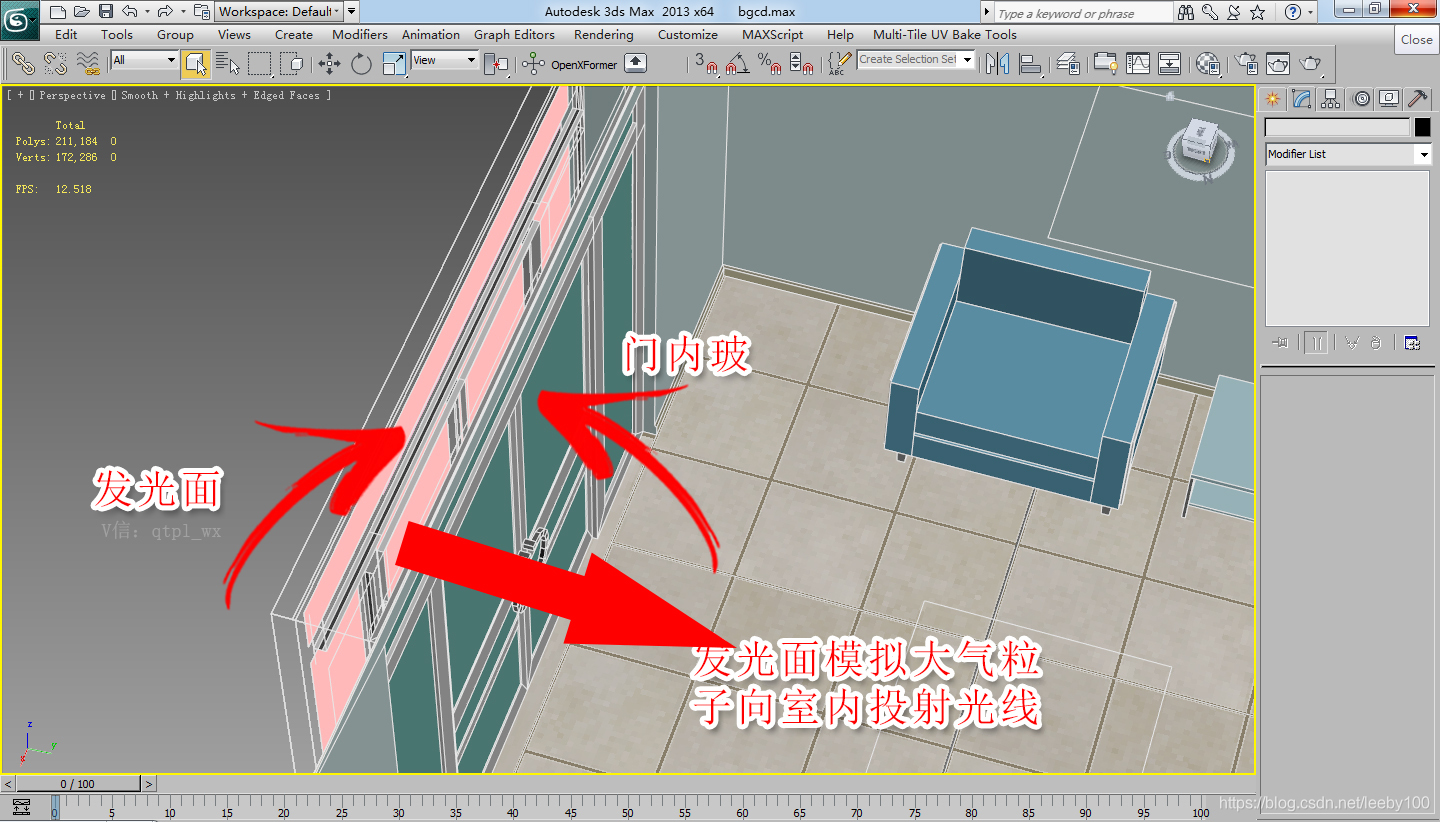Click the Edit Named Selection Sets icon
This screenshot has height=822, width=1440.
point(839,64)
